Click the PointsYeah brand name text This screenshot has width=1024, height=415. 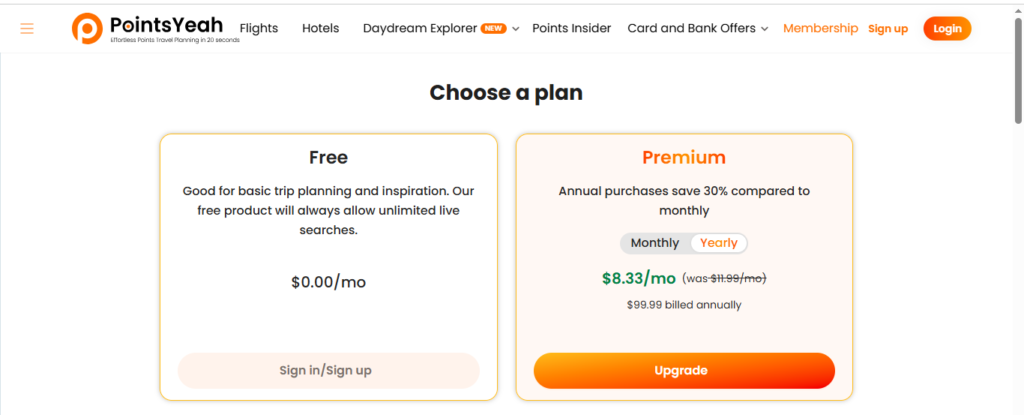(167, 24)
